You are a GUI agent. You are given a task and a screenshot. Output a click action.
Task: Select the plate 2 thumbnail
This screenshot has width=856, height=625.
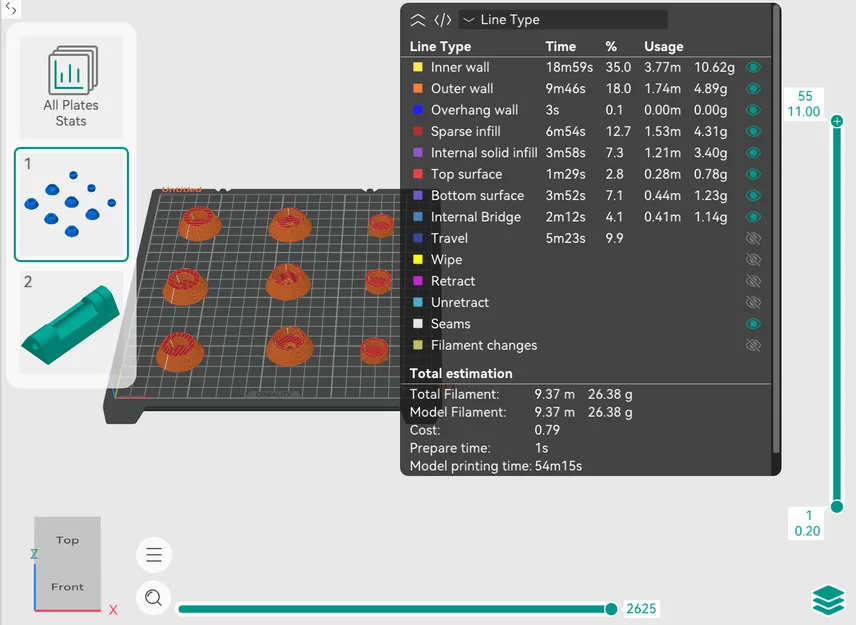(72, 323)
